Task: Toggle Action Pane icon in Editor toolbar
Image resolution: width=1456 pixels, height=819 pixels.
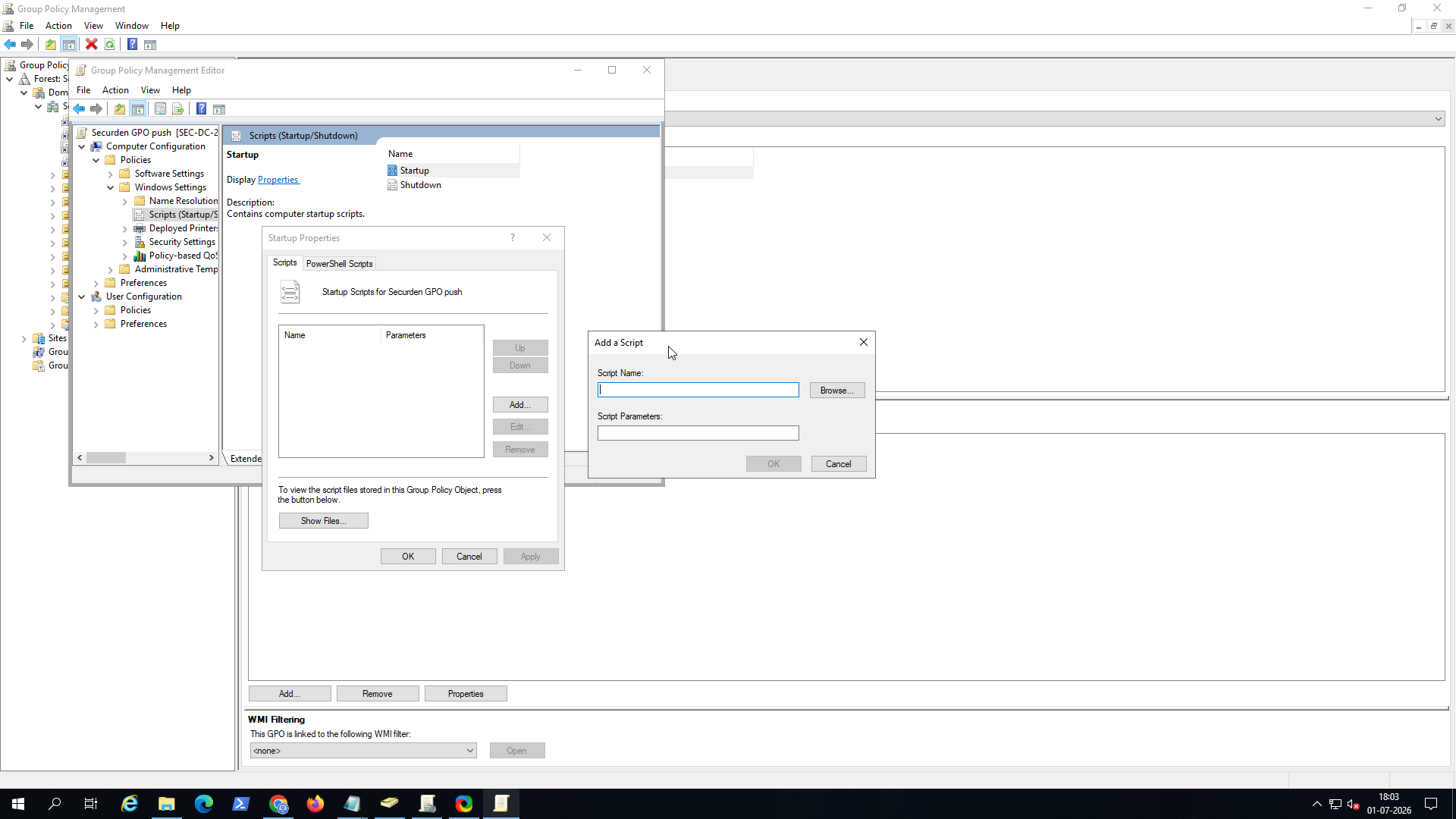Action: [x=219, y=109]
